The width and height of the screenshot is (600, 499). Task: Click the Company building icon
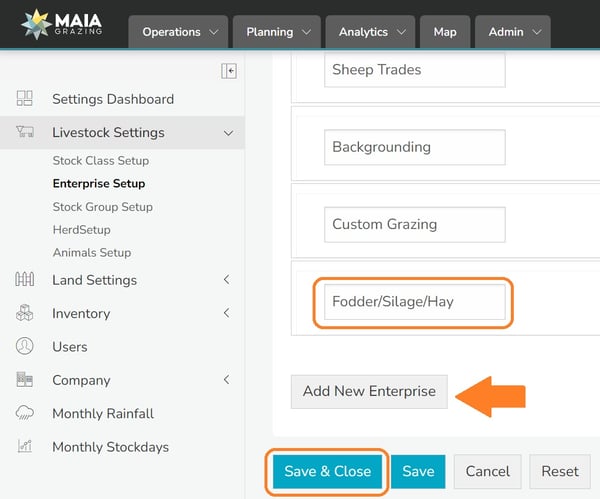(25, 380)
